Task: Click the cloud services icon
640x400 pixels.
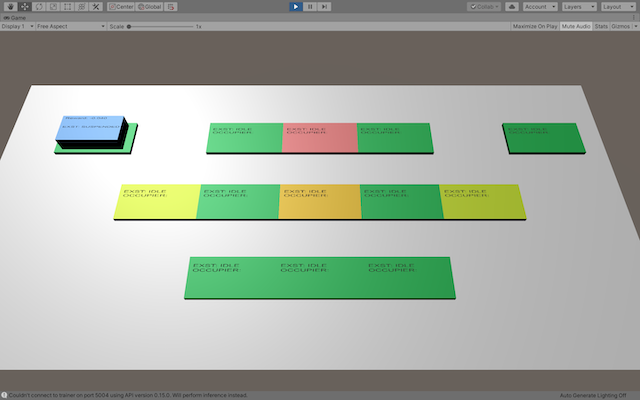Action: [x=512, y=6]
